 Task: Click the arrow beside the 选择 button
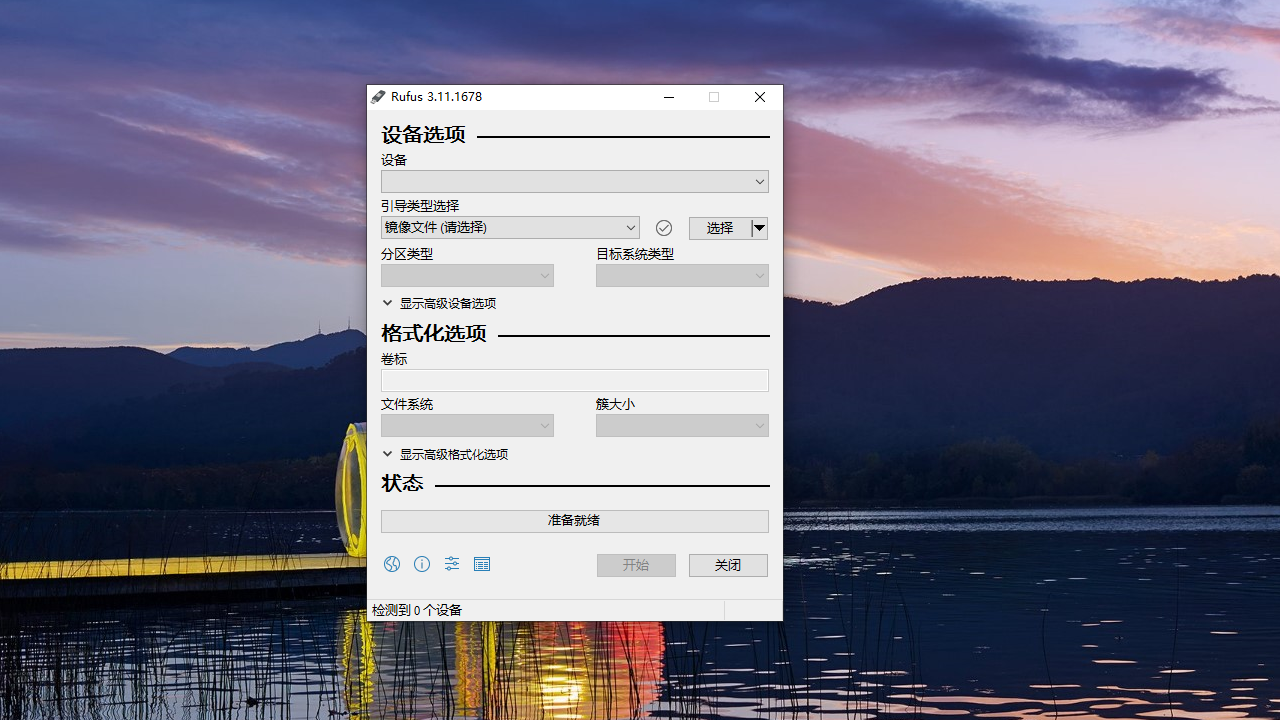(759, 228)
